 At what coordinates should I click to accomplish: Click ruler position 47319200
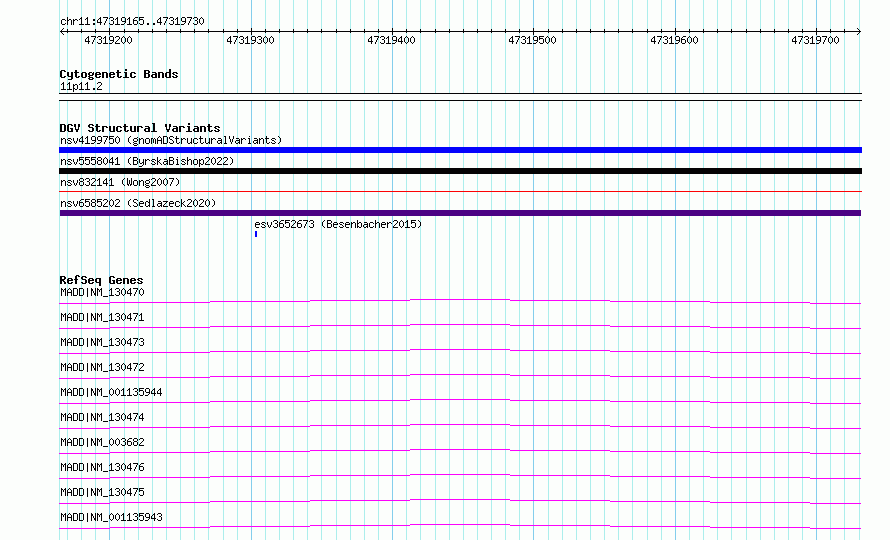(108, 40)
